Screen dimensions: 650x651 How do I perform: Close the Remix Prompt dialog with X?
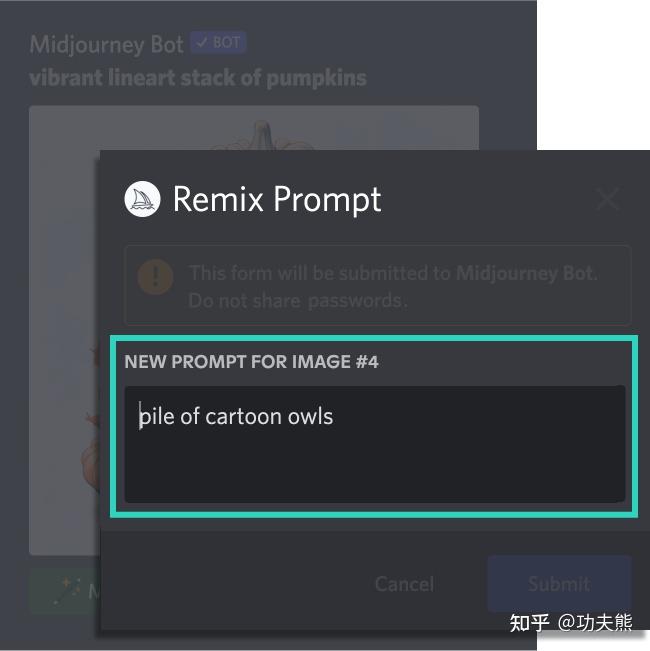pyautogui.click(x=608, y=199)
